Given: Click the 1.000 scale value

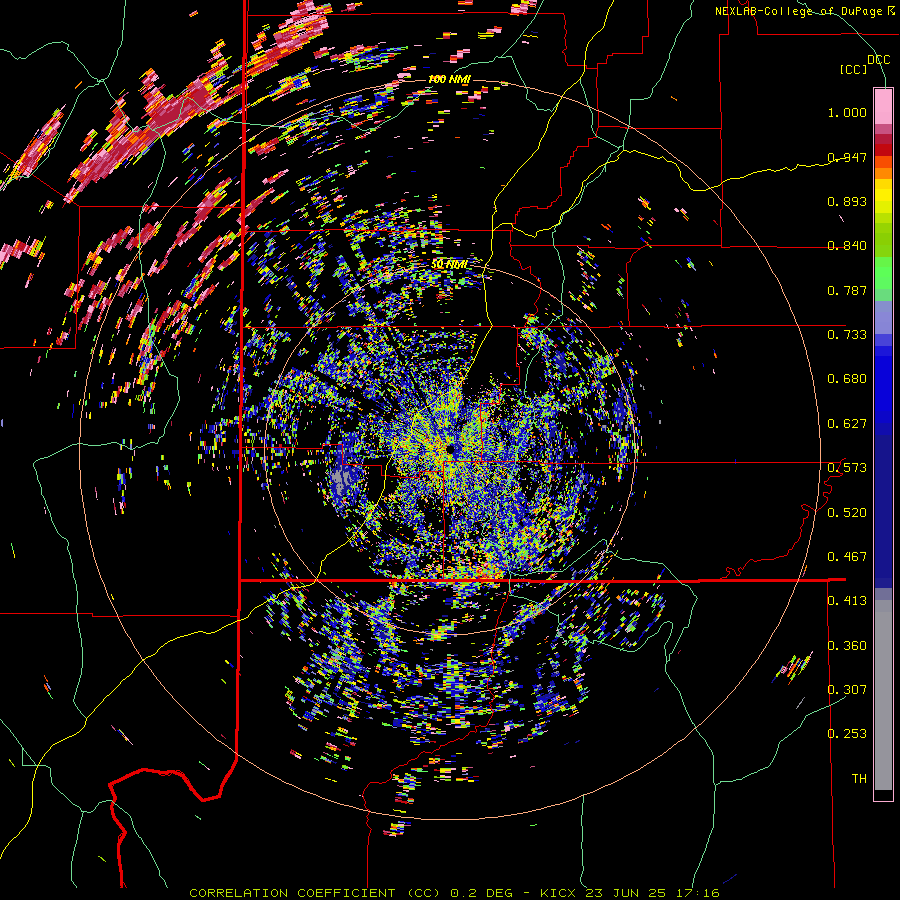Looking at the screenshot, I should click(x=847, y=112).
